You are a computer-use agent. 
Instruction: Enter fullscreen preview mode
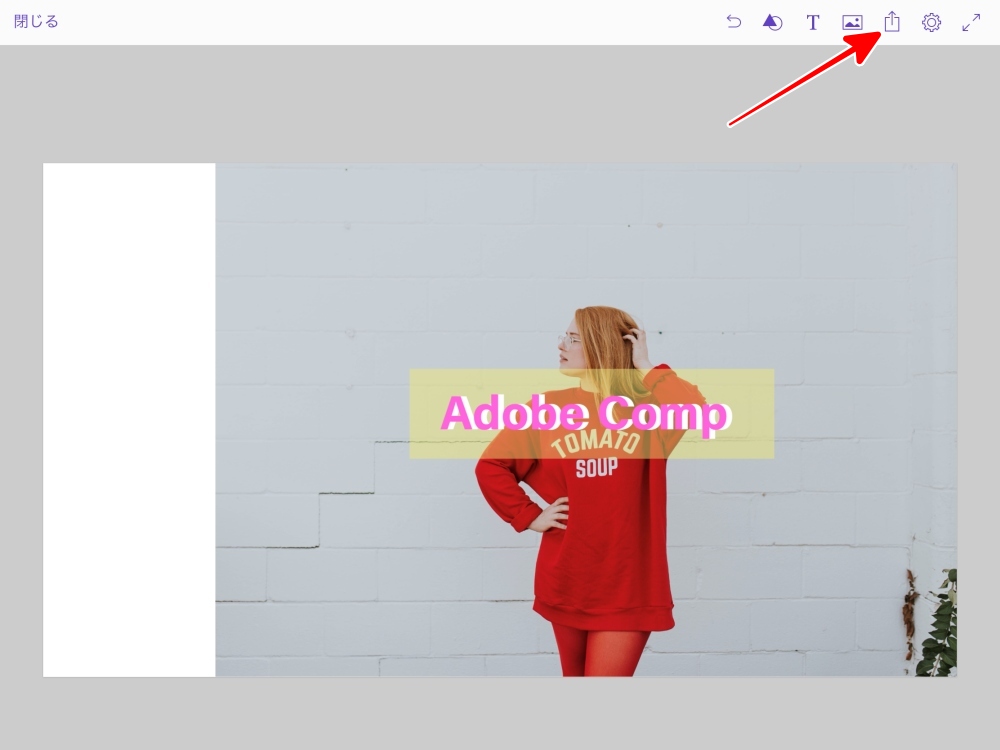971,23
